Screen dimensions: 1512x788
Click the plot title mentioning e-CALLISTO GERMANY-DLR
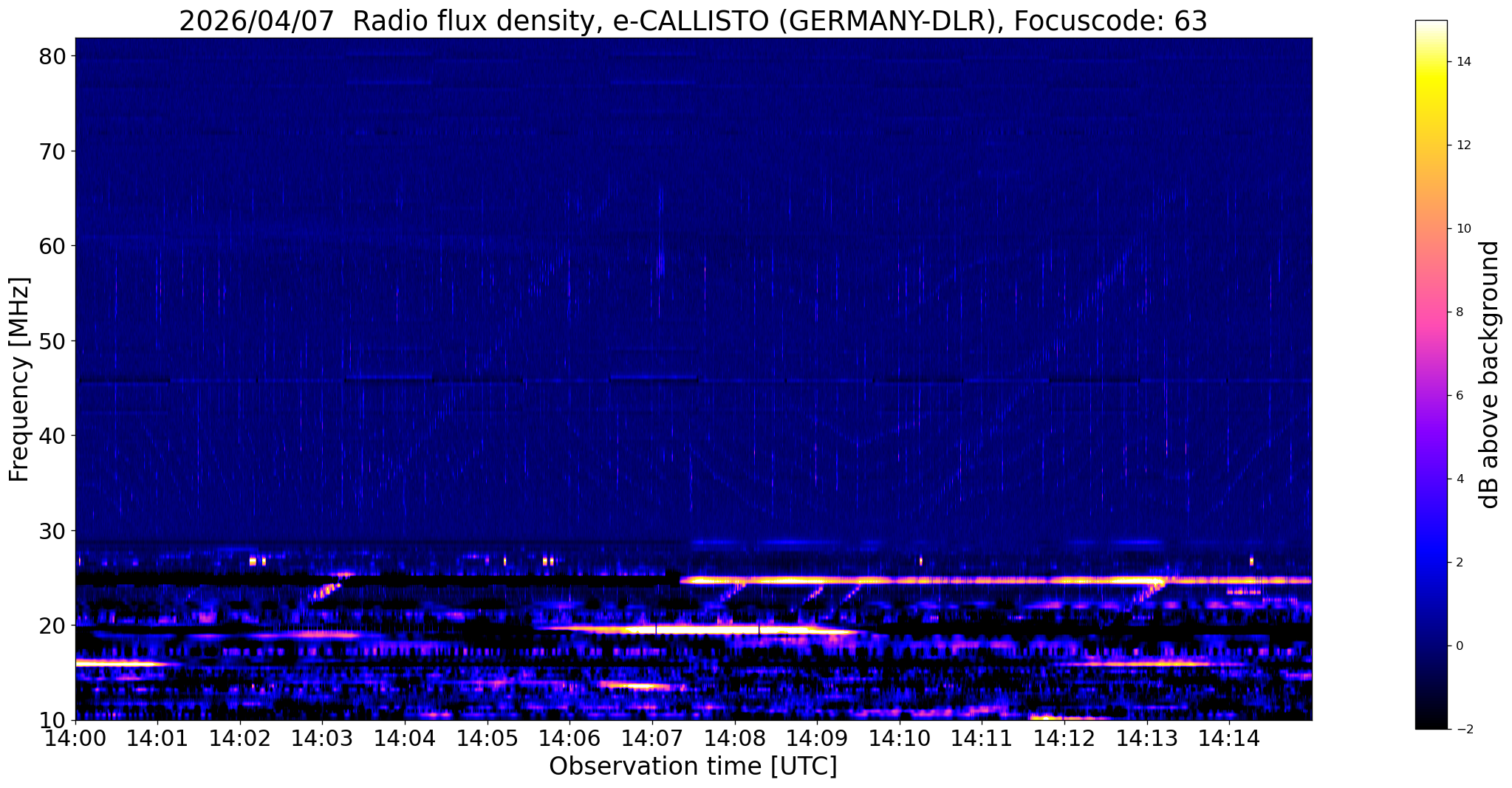click(x=693, y=21)
